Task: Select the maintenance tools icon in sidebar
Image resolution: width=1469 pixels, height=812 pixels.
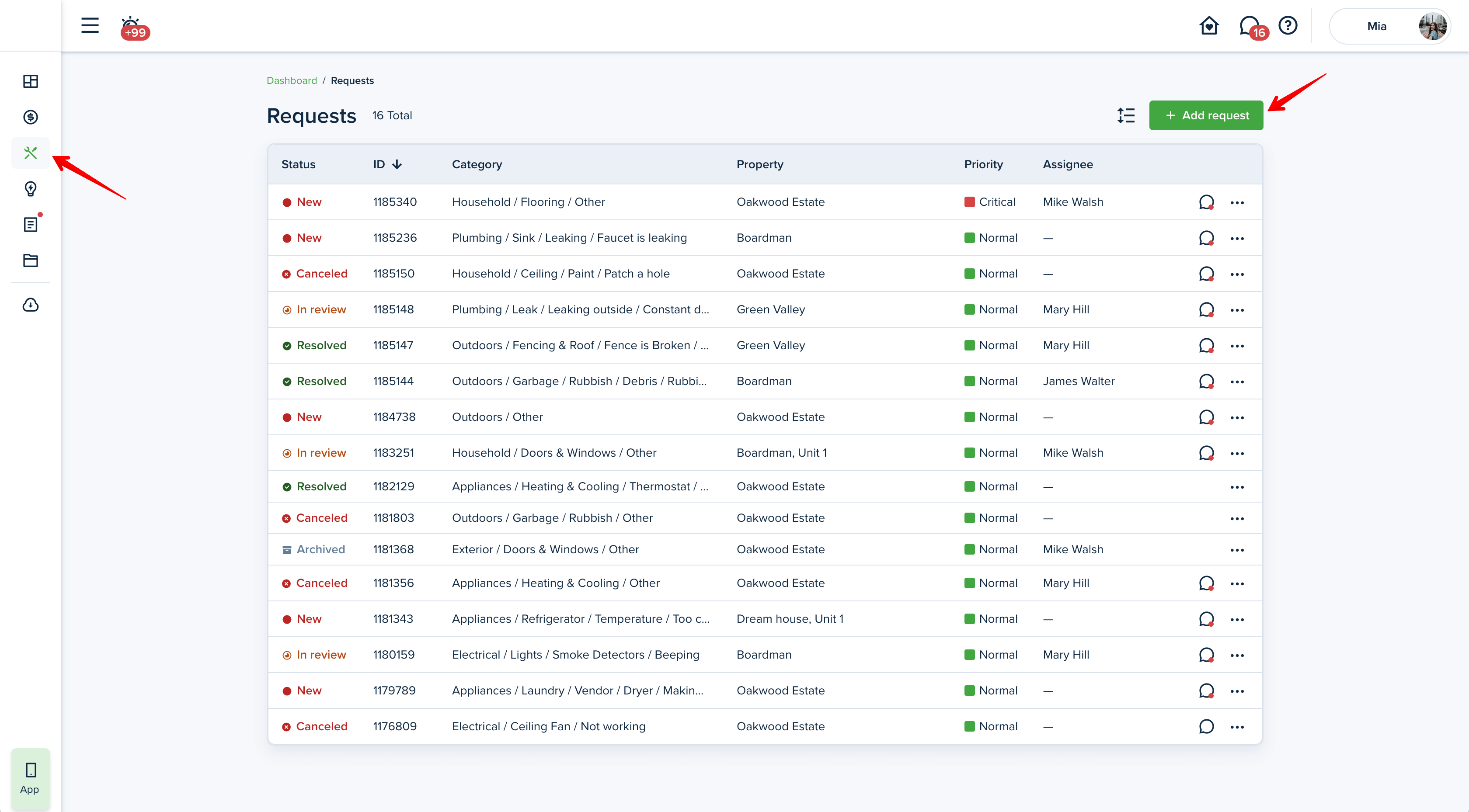Action: click(31, 153)
